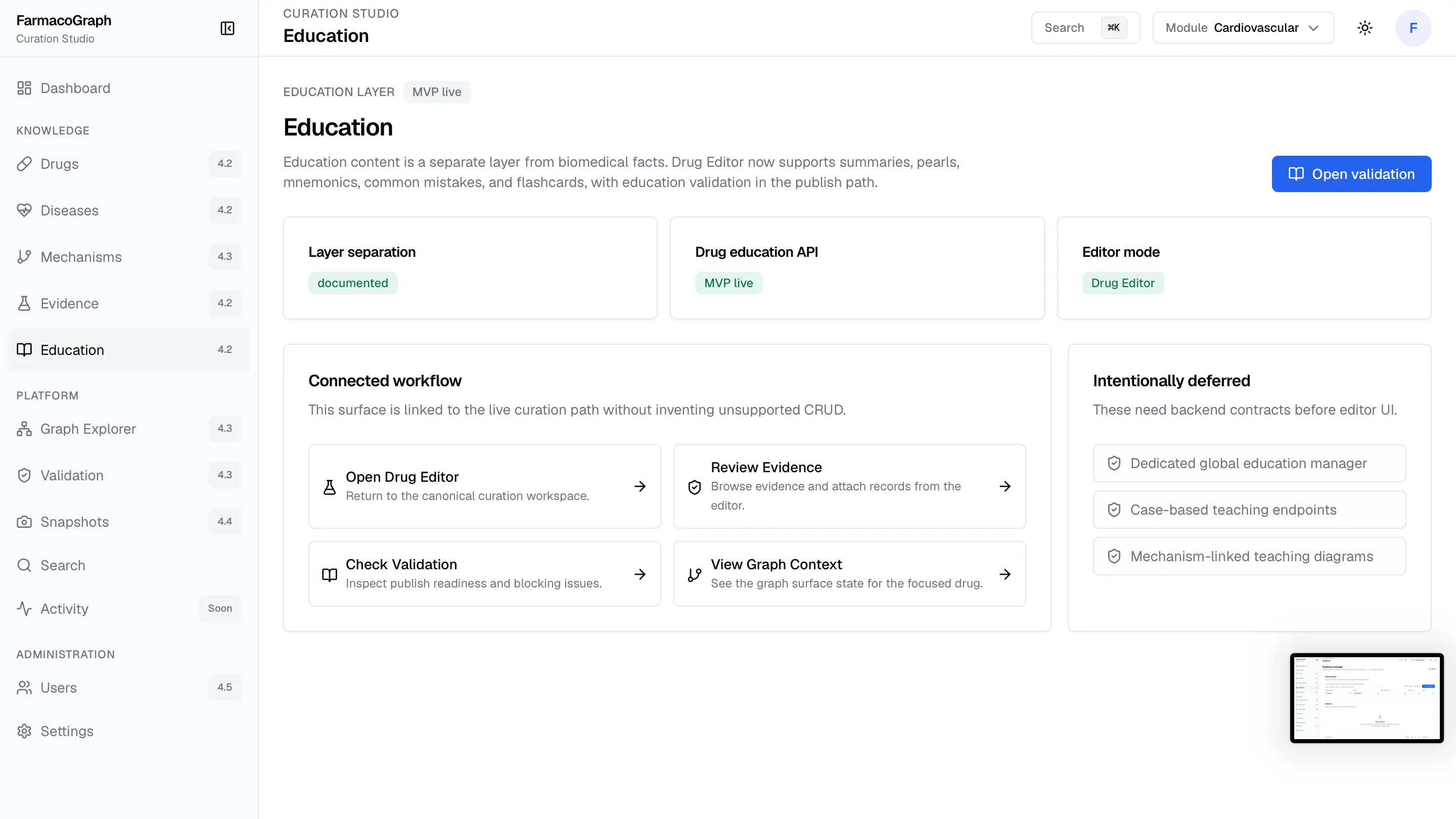Open Snapshots camera icon item
The height and width of the screenshot is (819, 1456).
point(24,522)
